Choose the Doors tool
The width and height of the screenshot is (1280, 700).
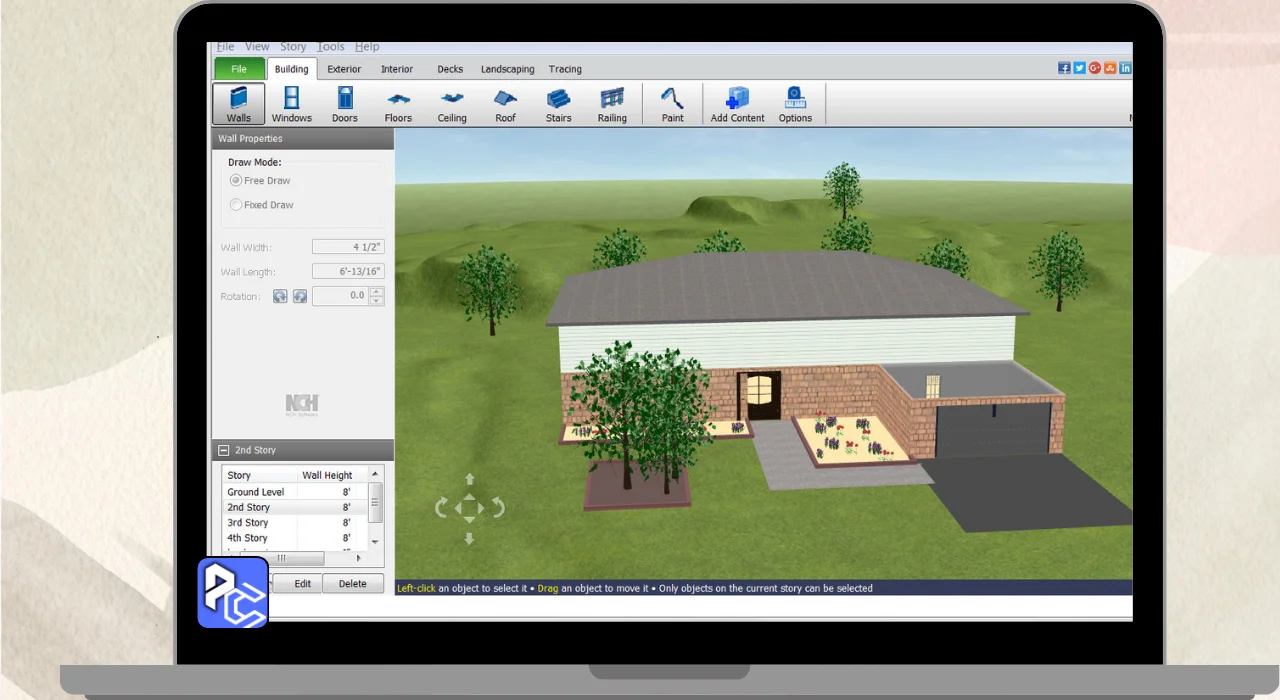[x=345, y=104]
